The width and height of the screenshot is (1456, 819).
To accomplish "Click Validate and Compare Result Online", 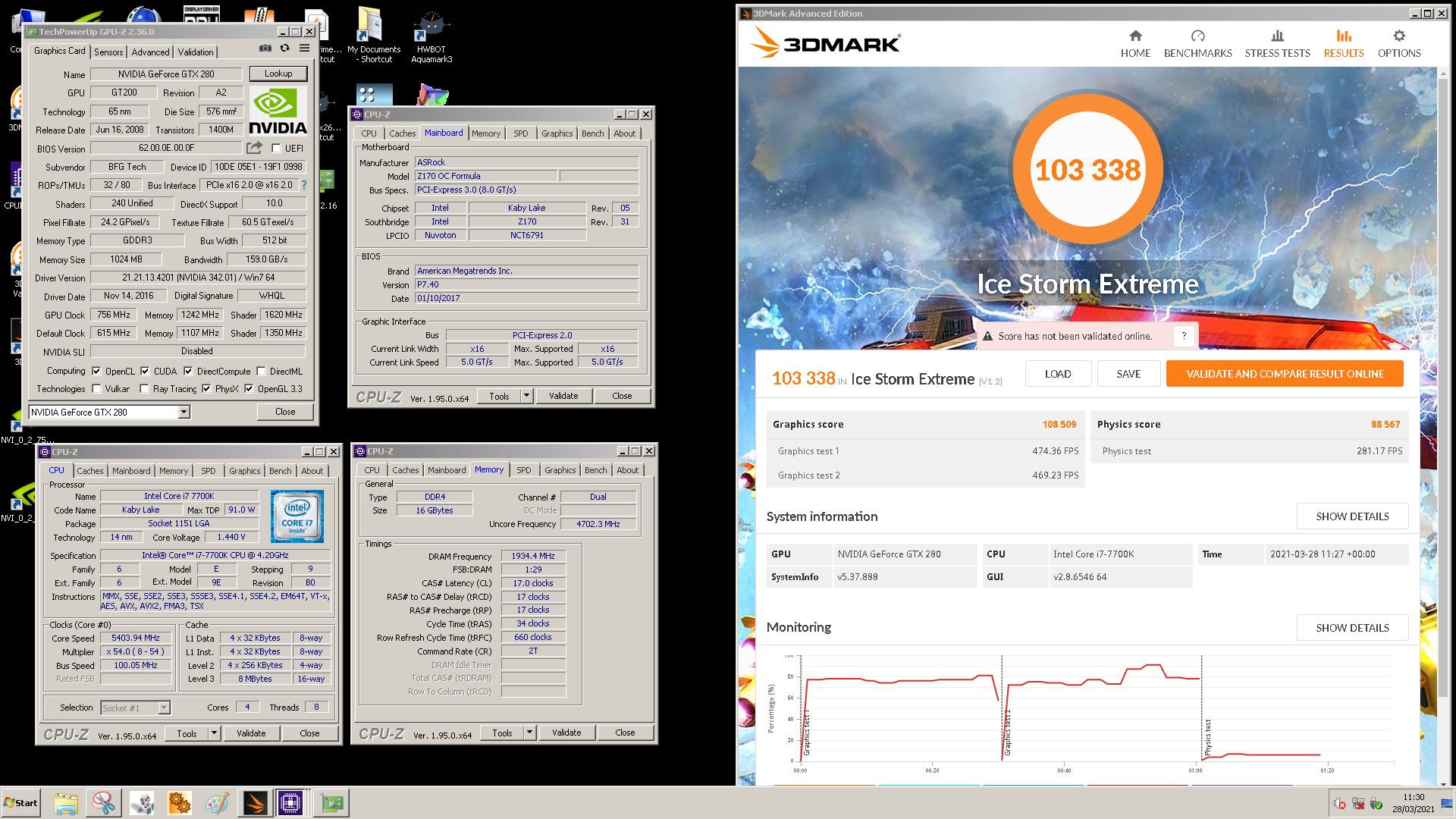I will pyautogui.click(x=1285, y=374).
